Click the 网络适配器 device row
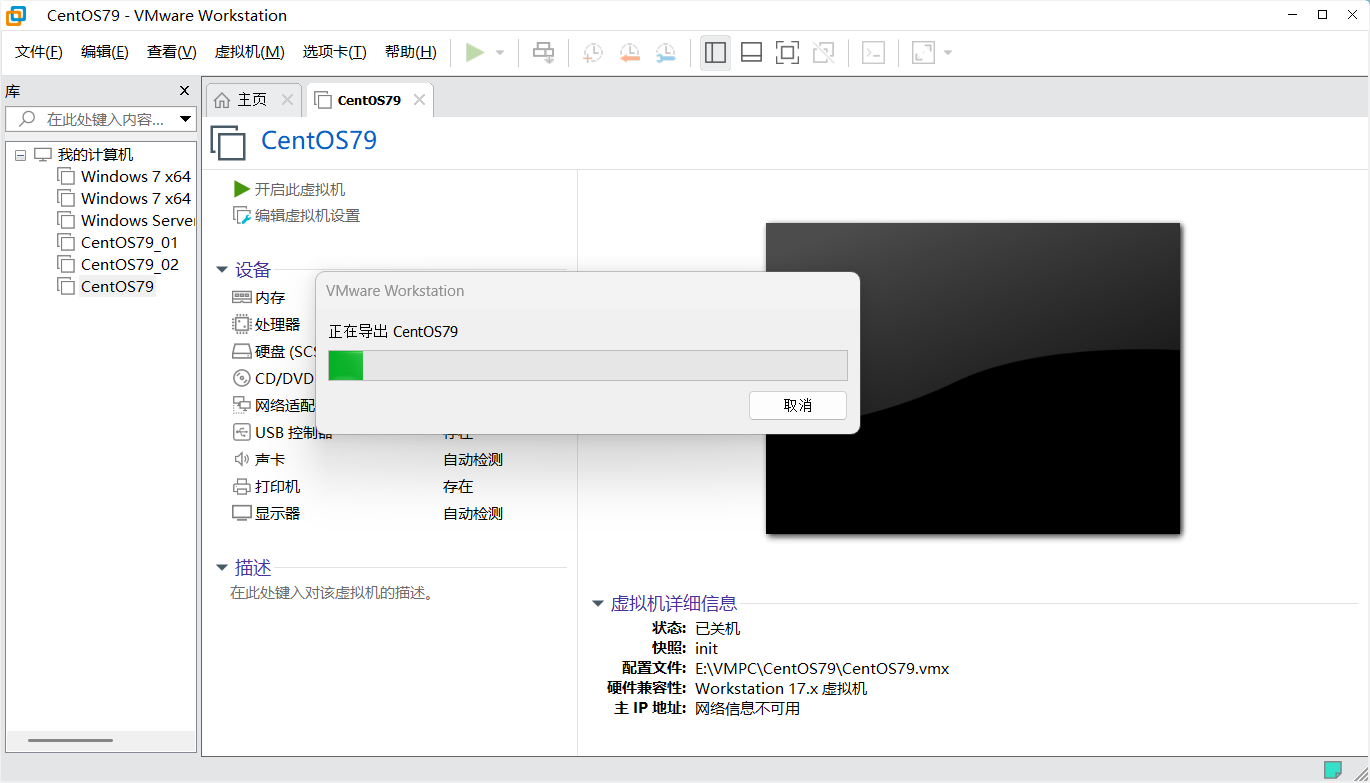The height and width of the screenshot is (783, 1370). click(x=273, y=406)
